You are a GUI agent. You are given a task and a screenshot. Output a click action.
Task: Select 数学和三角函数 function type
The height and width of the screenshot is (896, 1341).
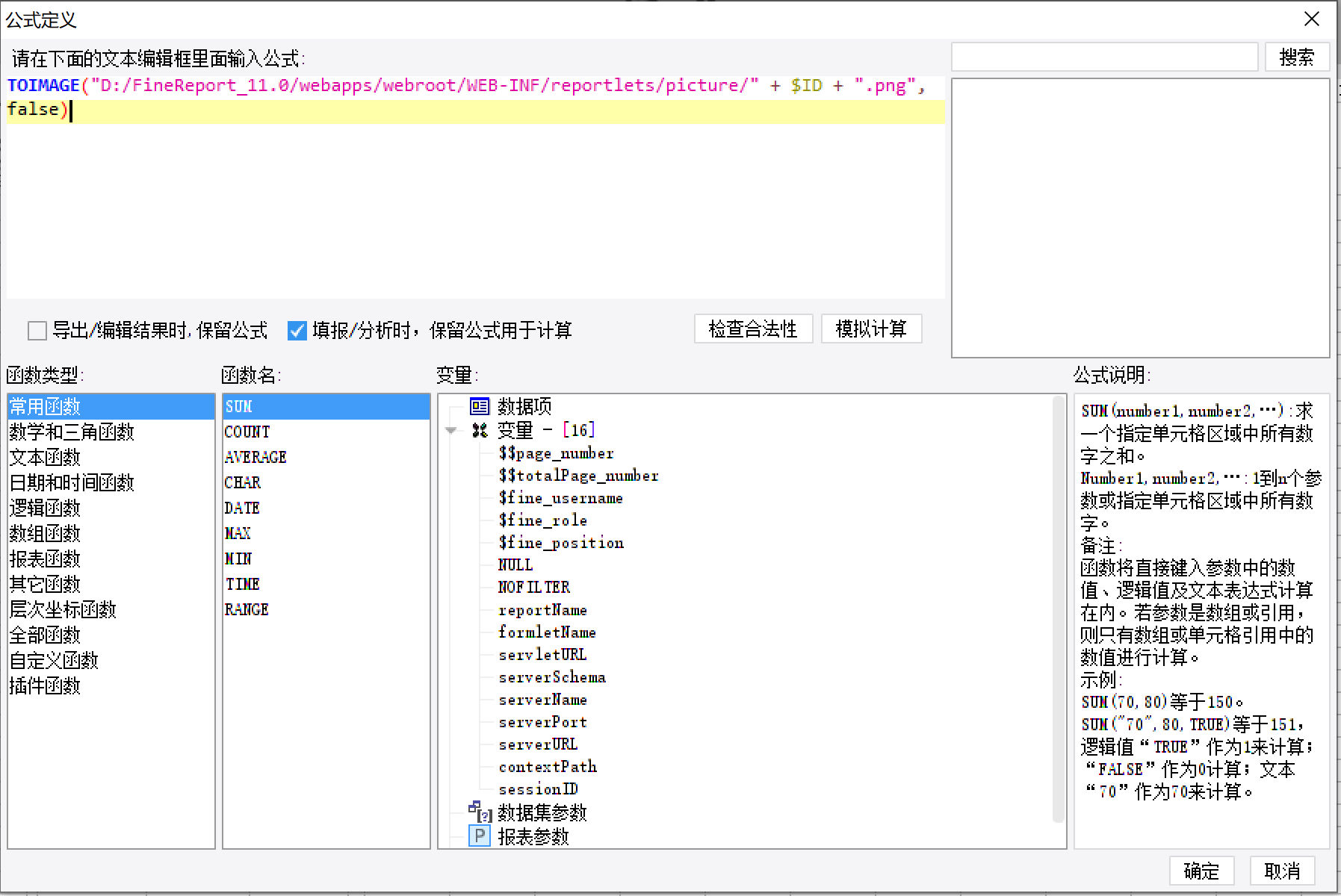[x=111, y=432]
